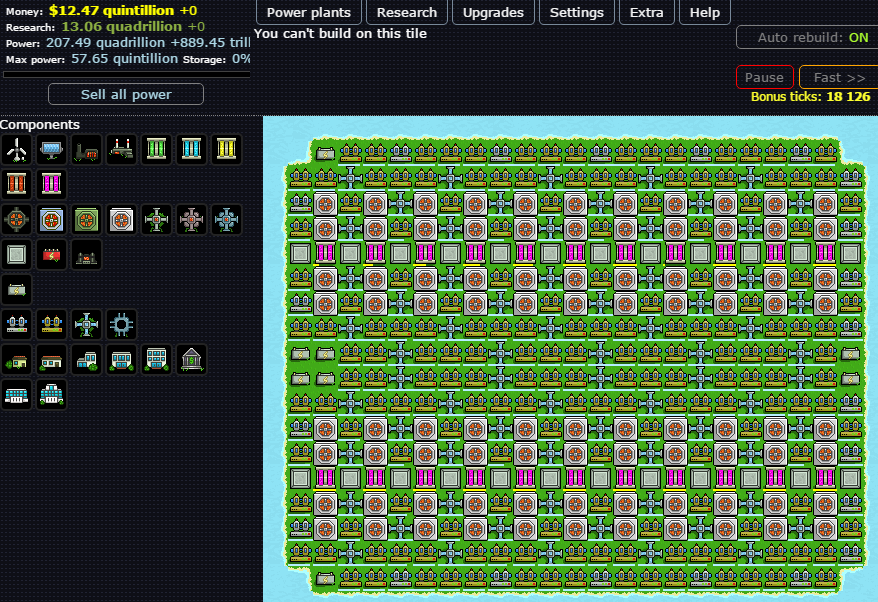Image resolution: width=878 pixels, height=602 pixels.
Task: Open the Extra tab
Action: point(647,12)
